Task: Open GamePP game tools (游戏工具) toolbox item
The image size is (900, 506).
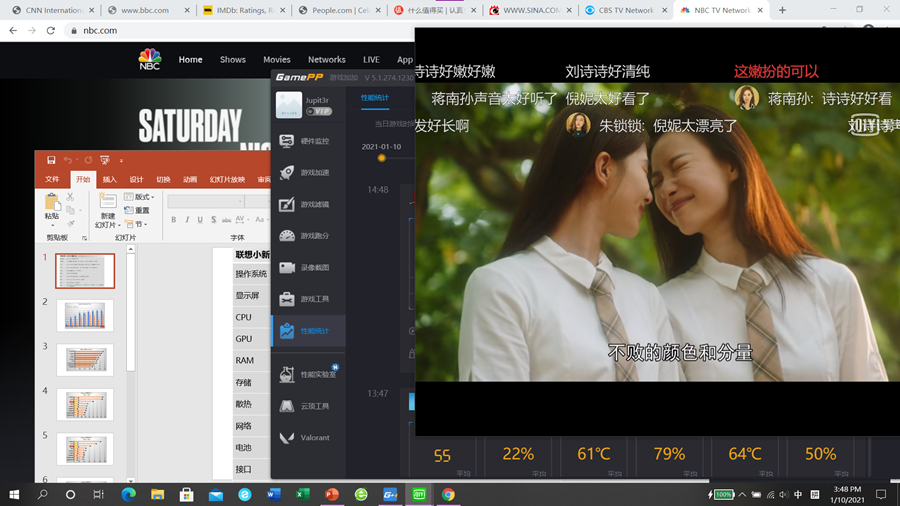Action: click(x=308, y=299)
